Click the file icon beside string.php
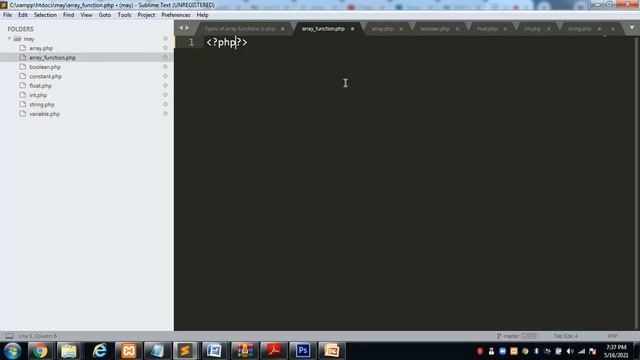The image size is (640, 360). coord(23,104)
